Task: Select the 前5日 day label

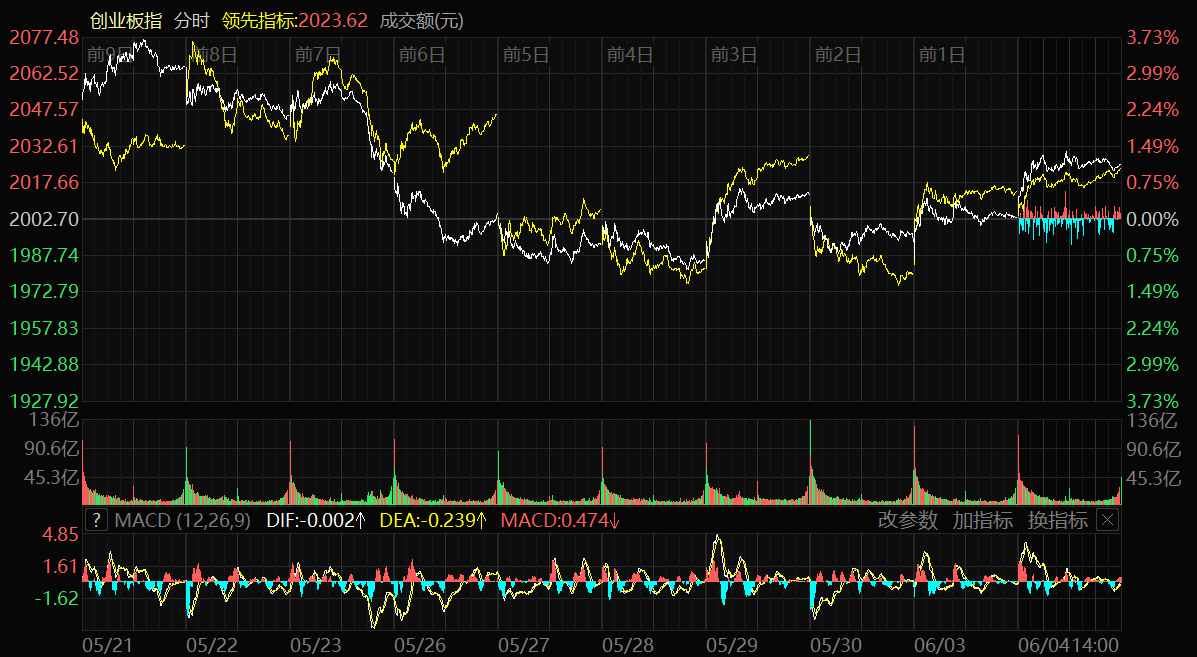Action: click(x=526, y=54)
